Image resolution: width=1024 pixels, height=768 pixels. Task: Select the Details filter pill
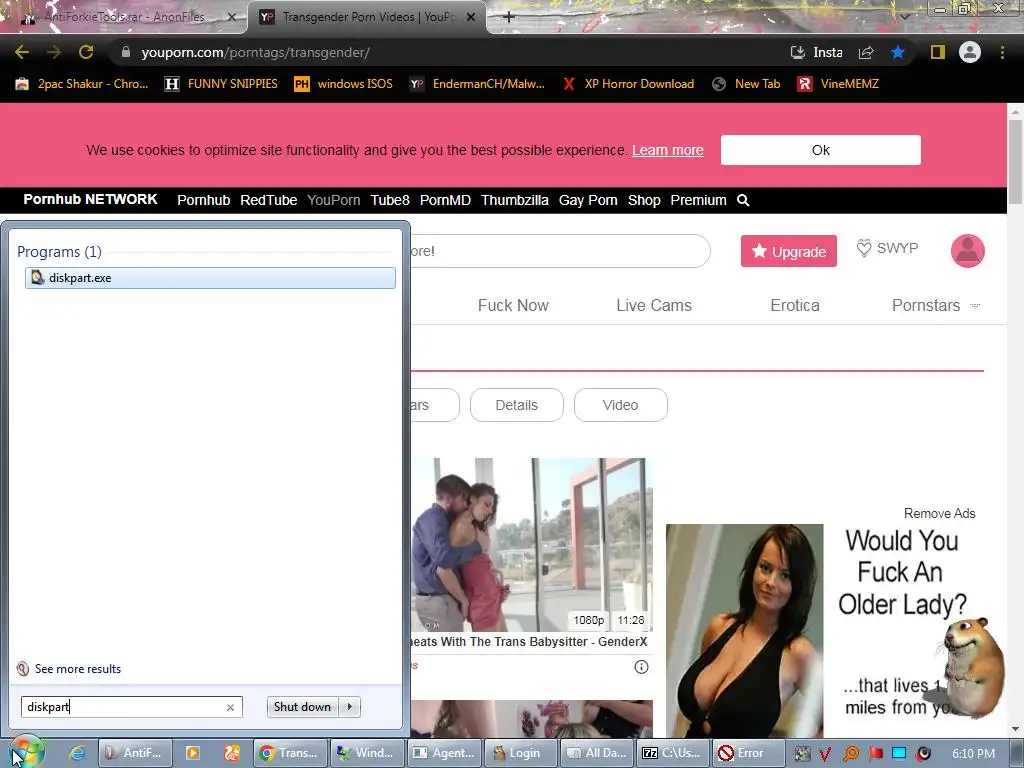(x=517, y=405)
